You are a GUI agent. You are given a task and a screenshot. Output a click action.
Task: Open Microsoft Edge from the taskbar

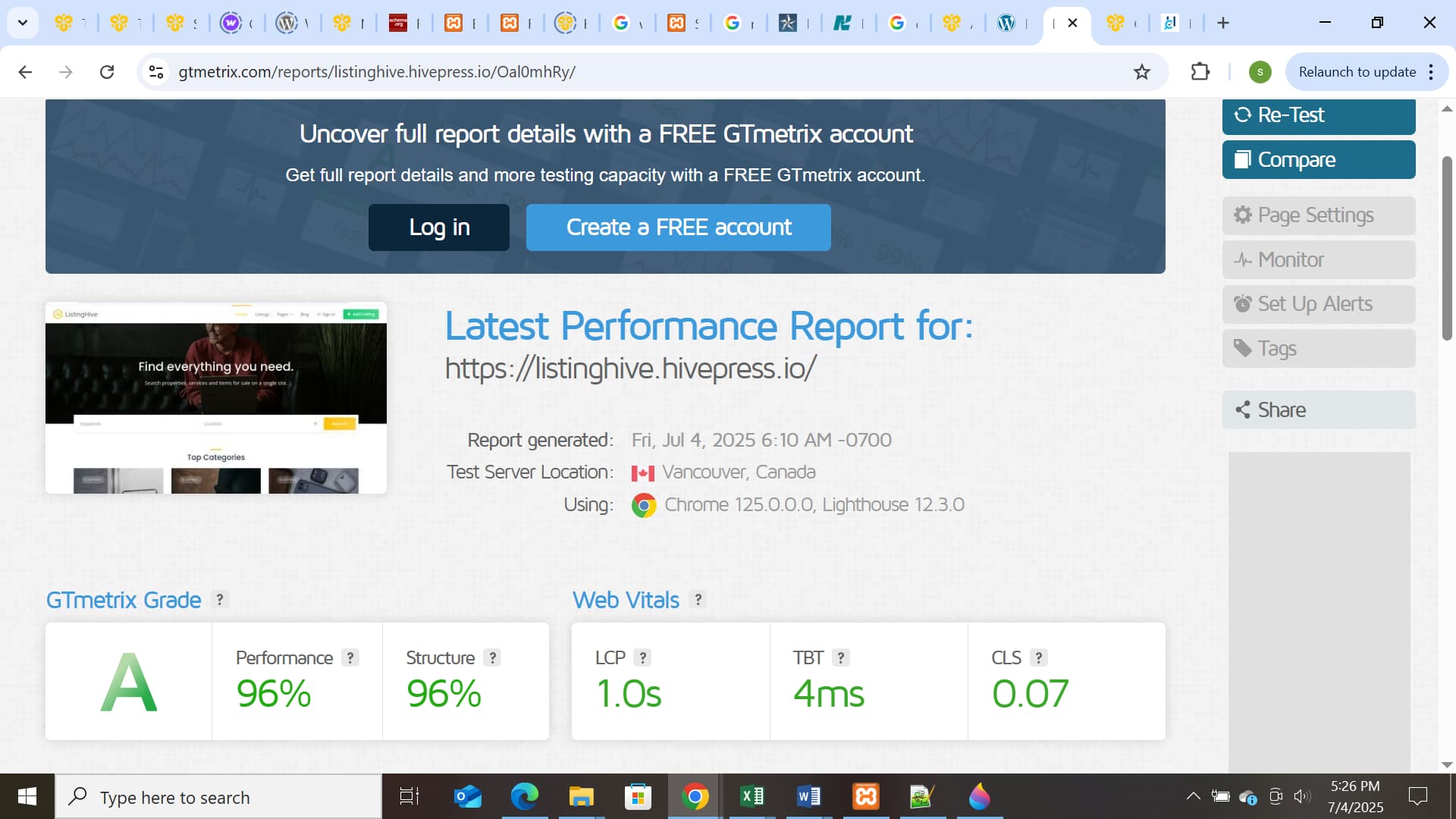tap(525, 797)
